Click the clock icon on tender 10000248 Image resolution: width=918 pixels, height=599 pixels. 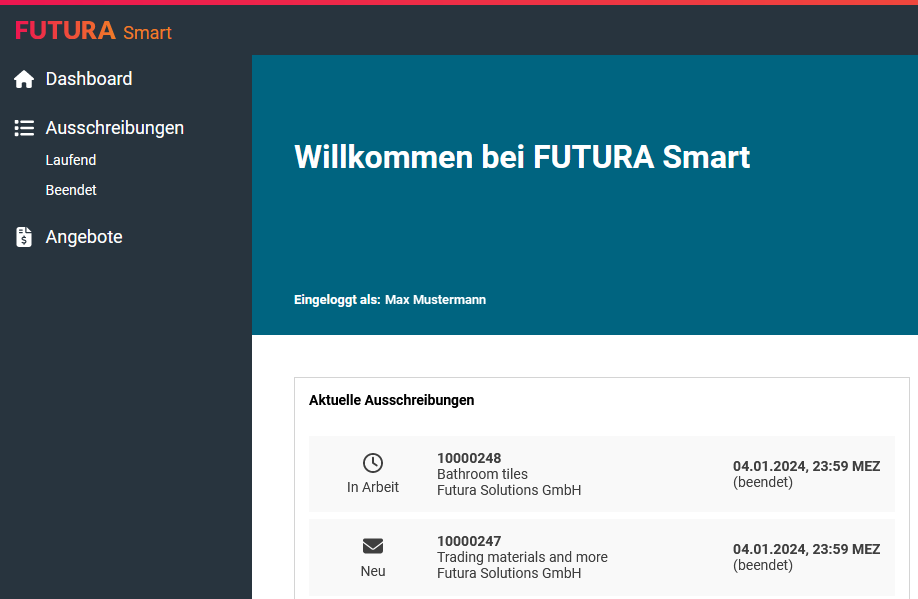(373, 462)
